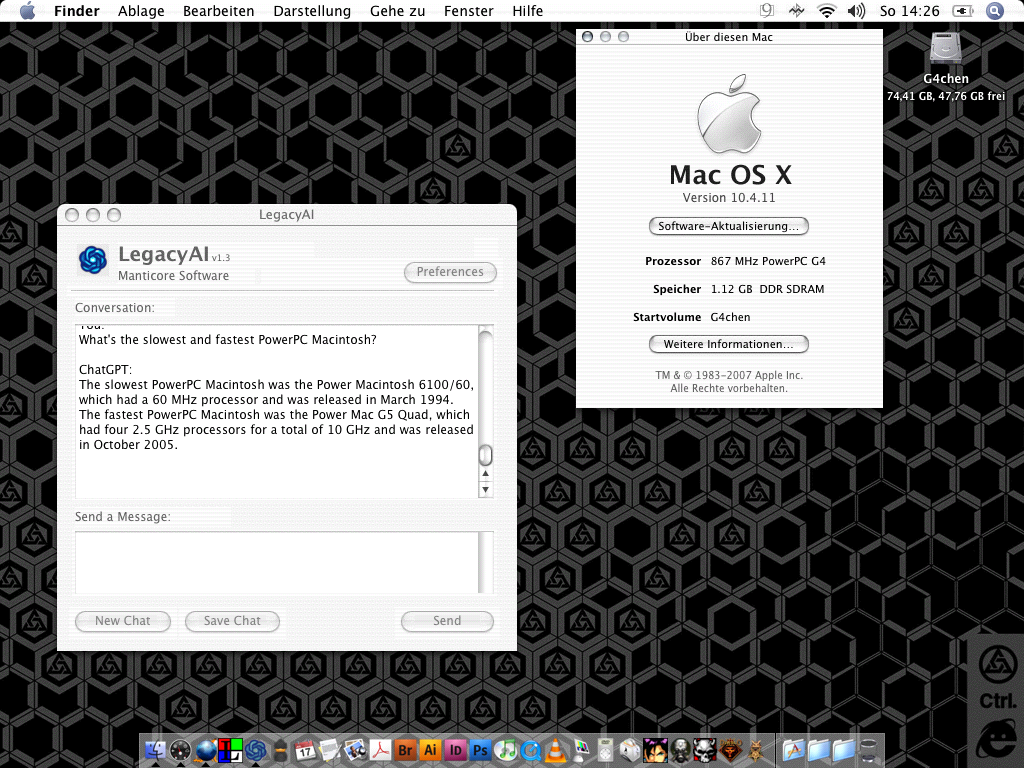This screenshot has height=768, width=1024.
Task: Click the 'Manticore Software' text in LegacyAI
Action: click(x=174, y=276)
